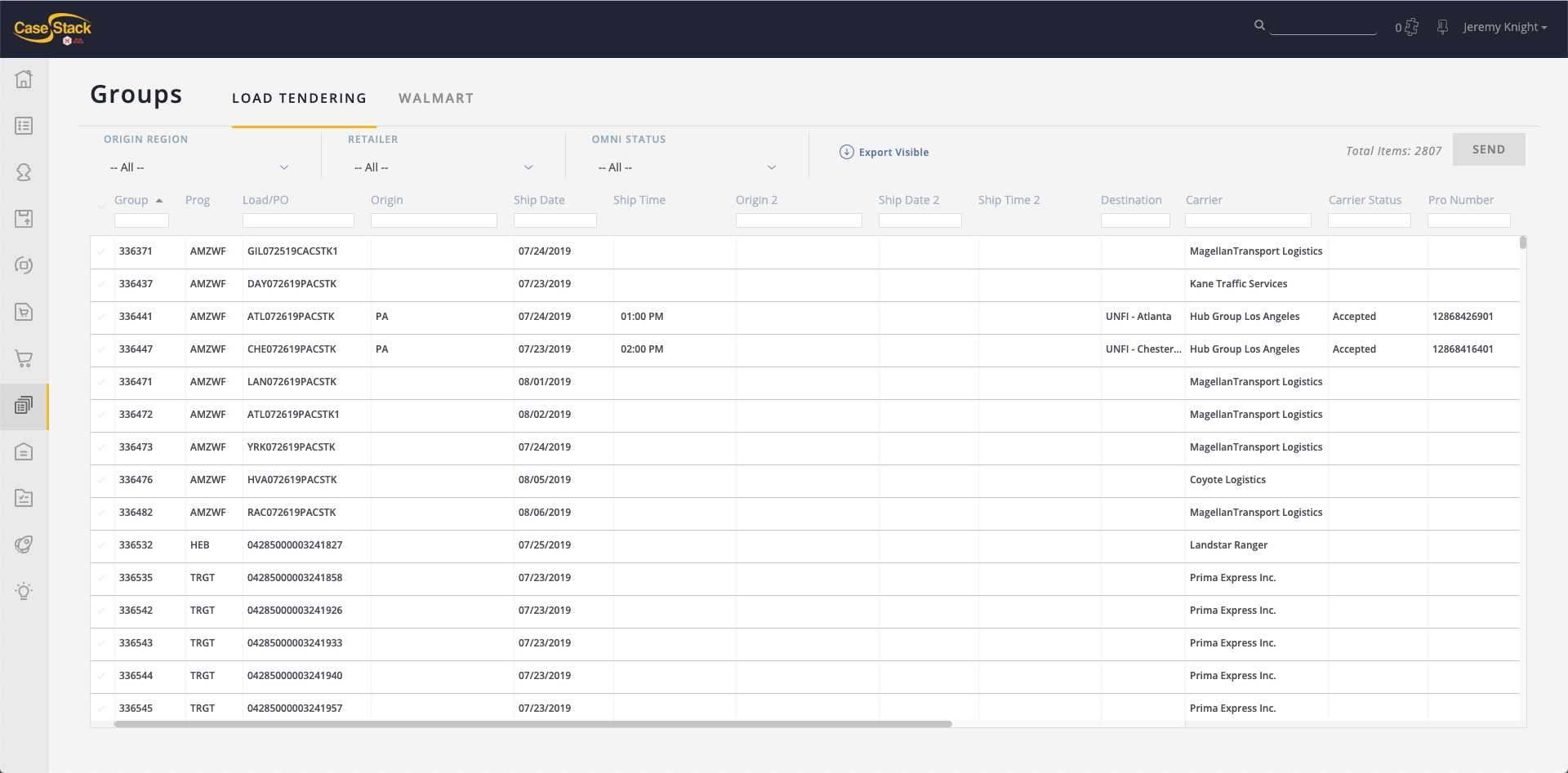Focus the Ship Date 2 filter field
1568x773 pixels.
coord(920,220)
